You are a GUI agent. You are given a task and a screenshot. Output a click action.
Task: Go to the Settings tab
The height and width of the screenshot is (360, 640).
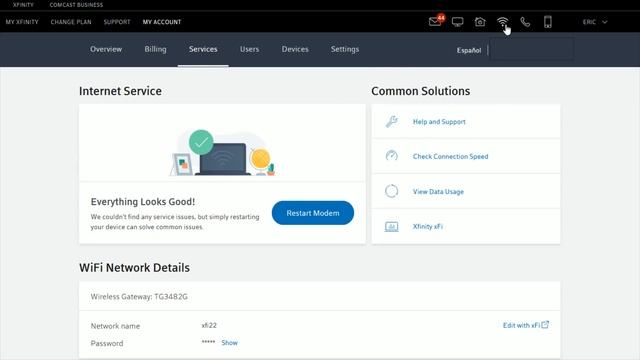click(345, 49)
